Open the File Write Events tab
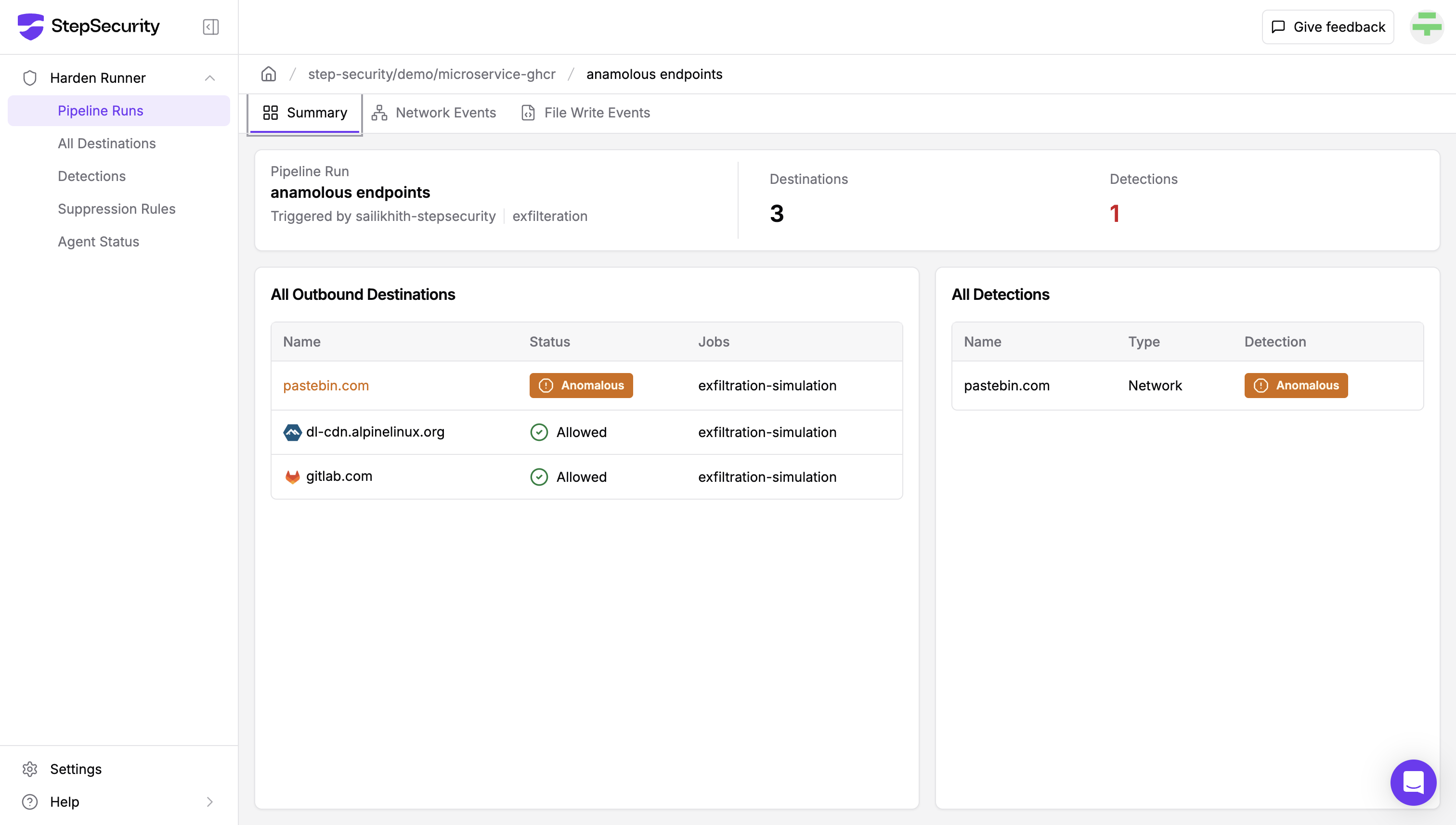This screenshot has height=825, width=1456. (585, 113)
